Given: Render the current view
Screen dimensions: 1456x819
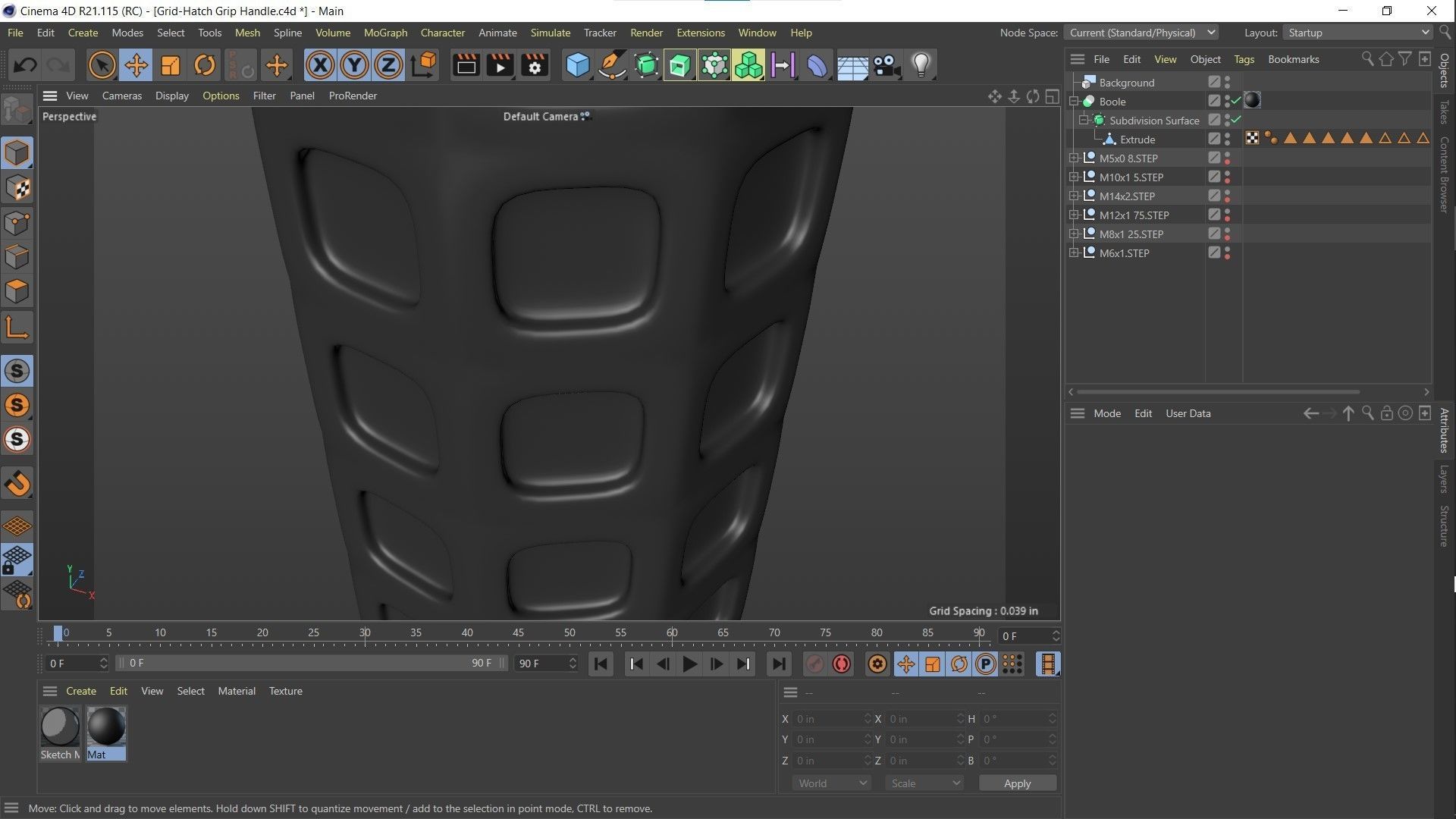Looking at the screenshot, I should 466,65.
